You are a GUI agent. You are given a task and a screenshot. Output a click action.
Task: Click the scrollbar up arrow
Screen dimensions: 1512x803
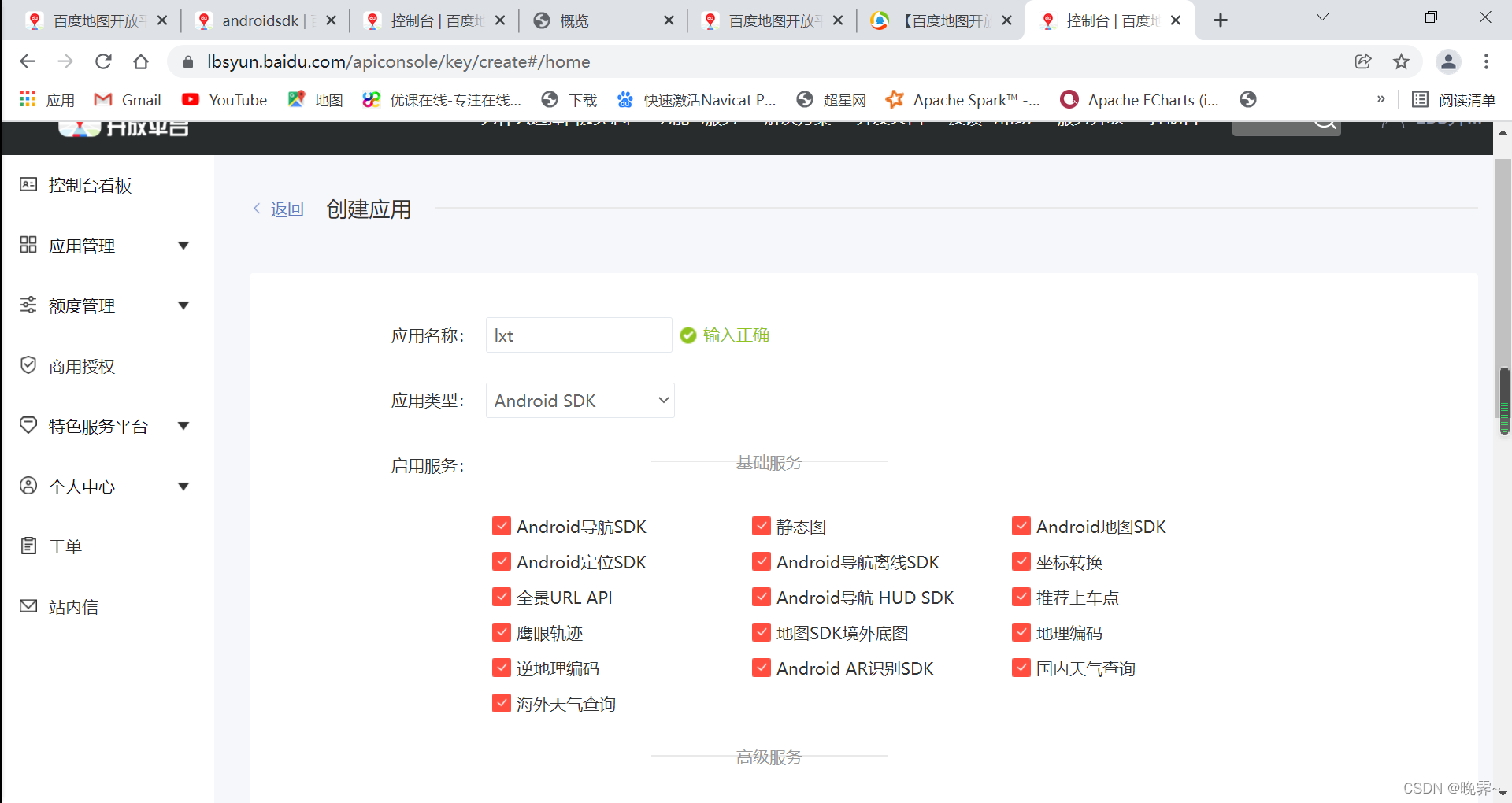click(1503, 132)
